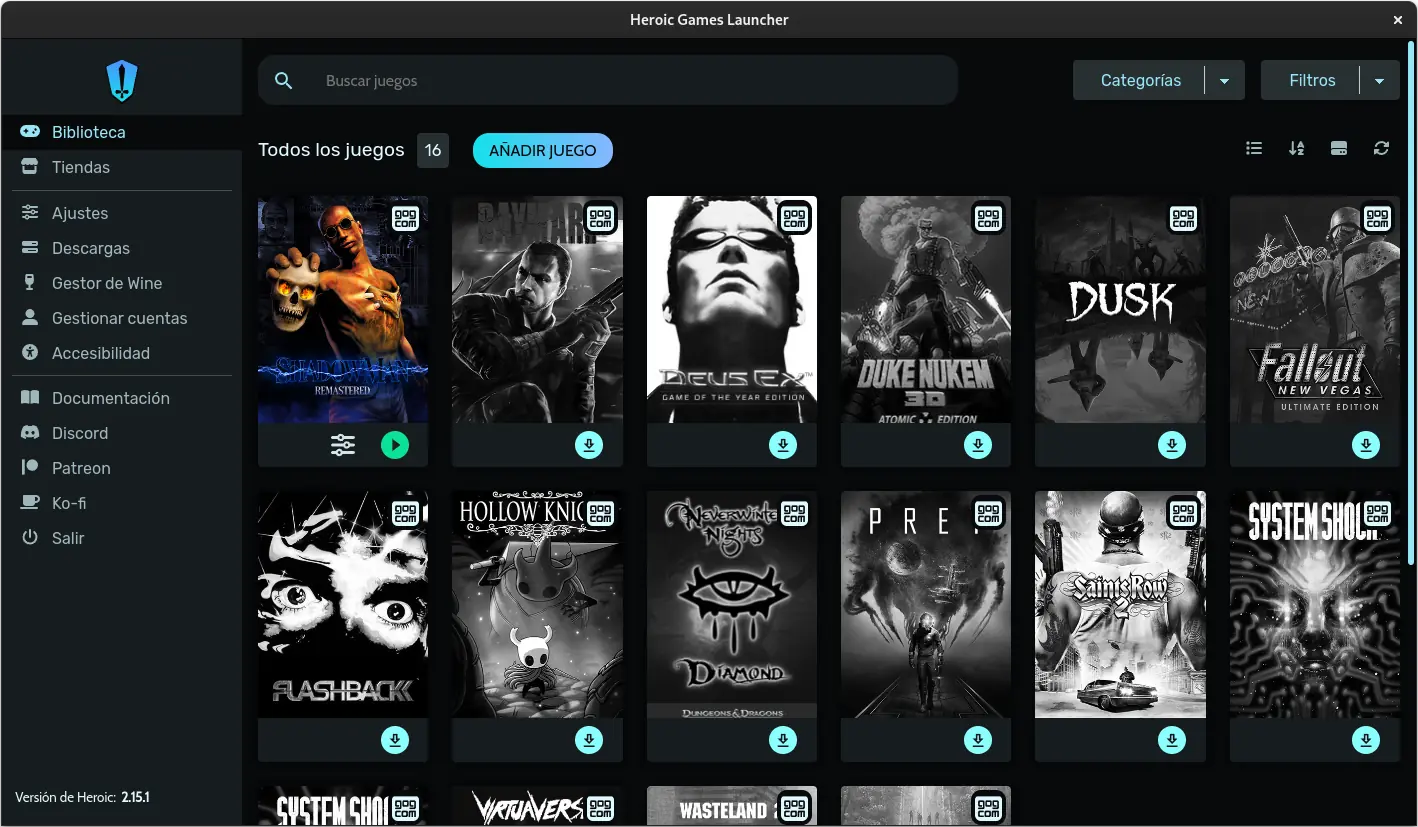Click the sort alphabetically icon
Image resolution: width=1418 pixels, height=827 pixels.
point(1297,148)
